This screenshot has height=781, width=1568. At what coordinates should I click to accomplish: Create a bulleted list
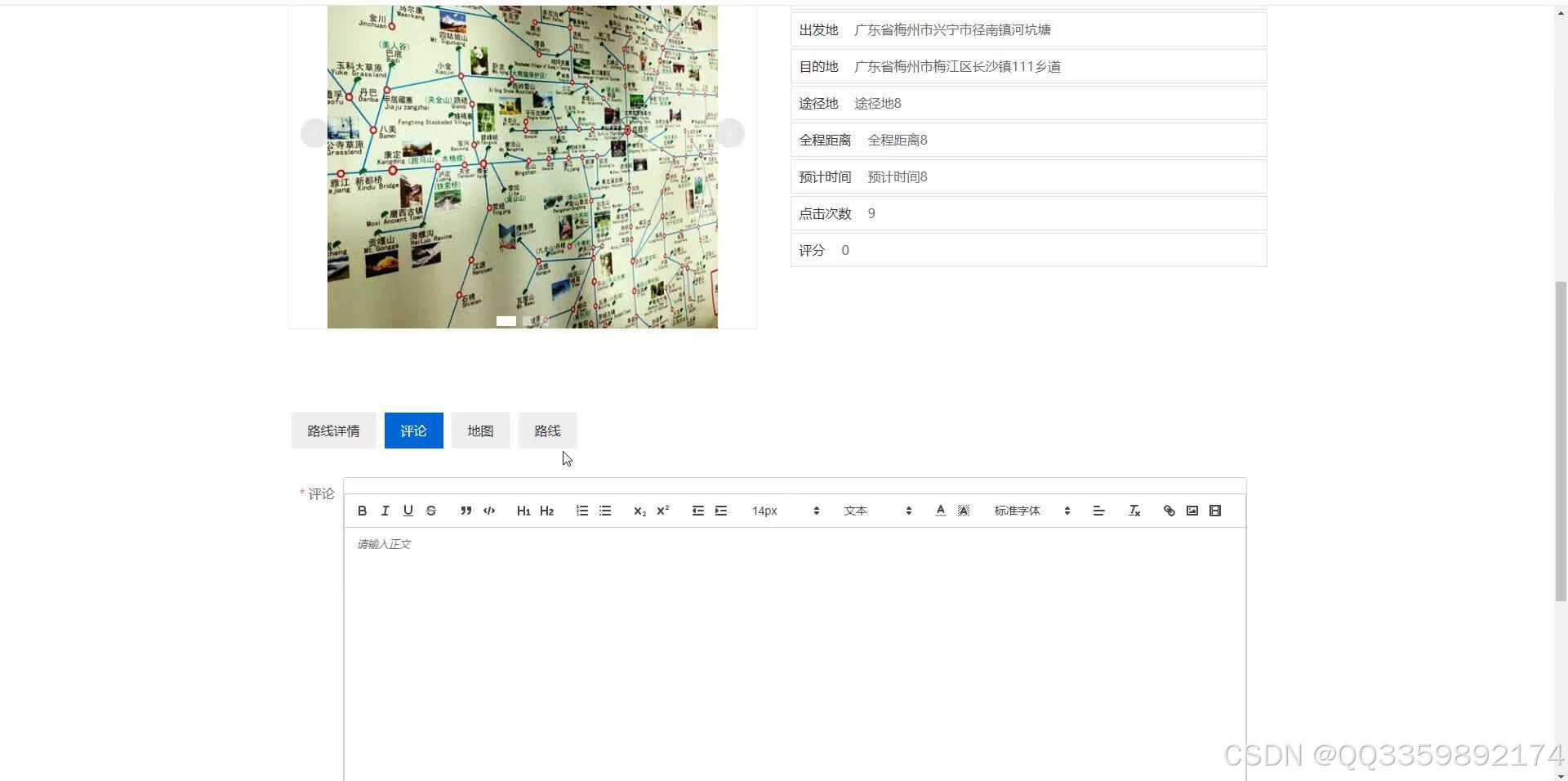[605, 511]
